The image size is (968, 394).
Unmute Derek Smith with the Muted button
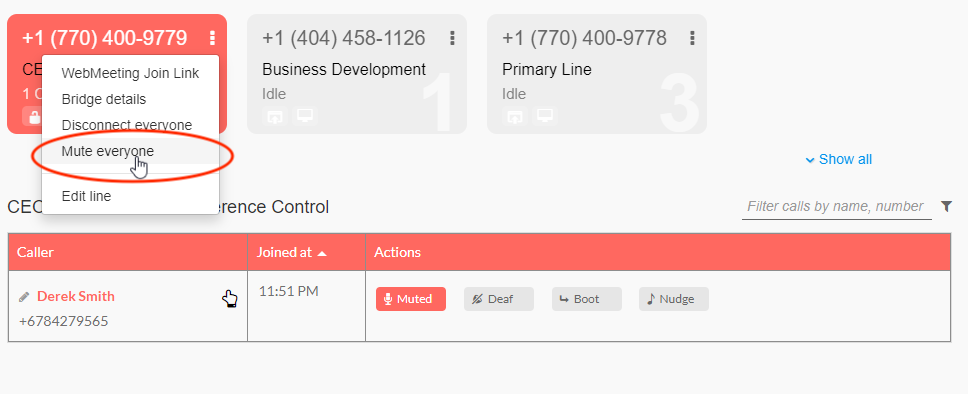tap(411, 299)
